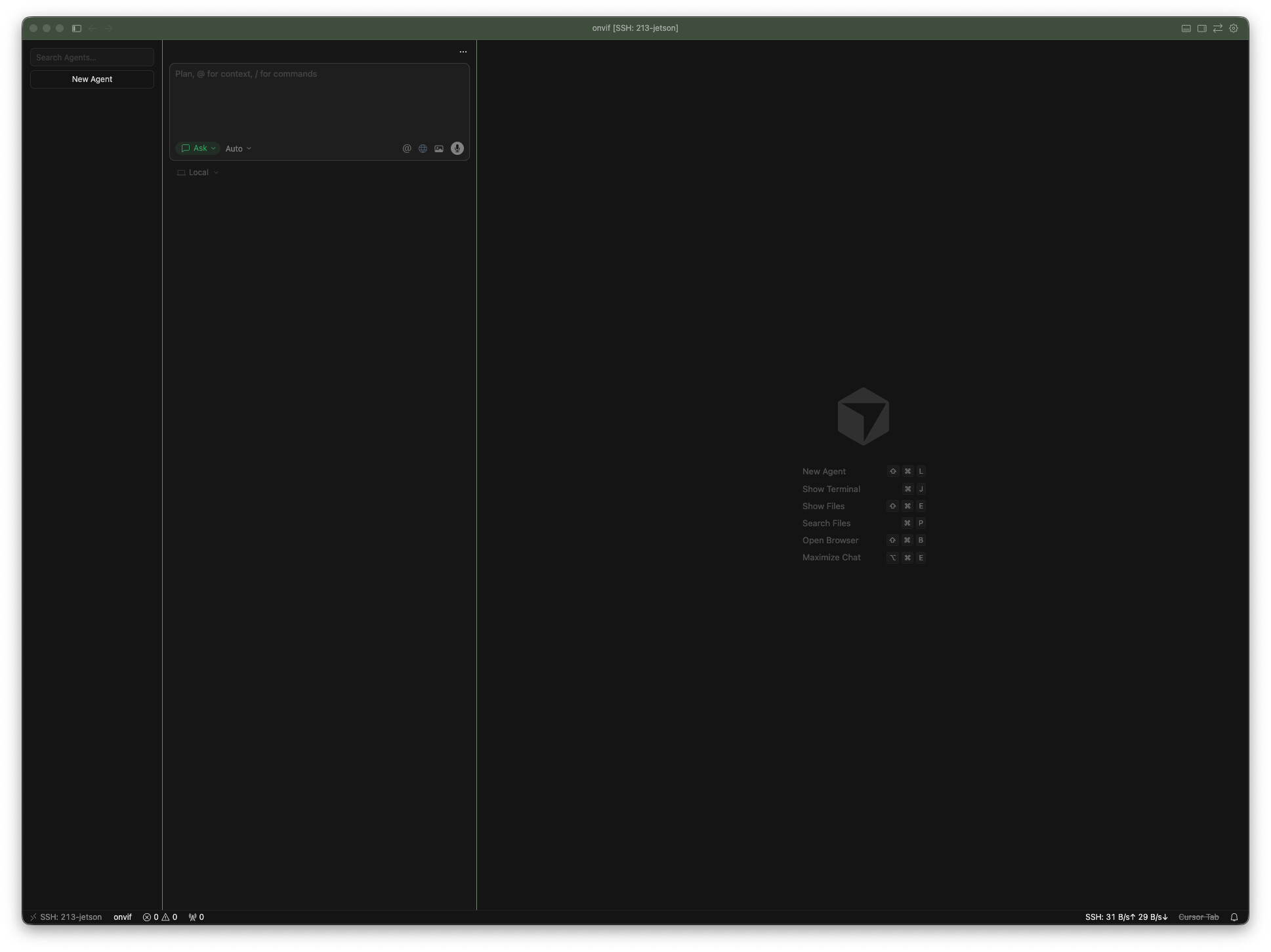This screenshot has height=952, width=1271.
Task: Open the ellipsis menu above chat input
Action: (x=463, y=52)
